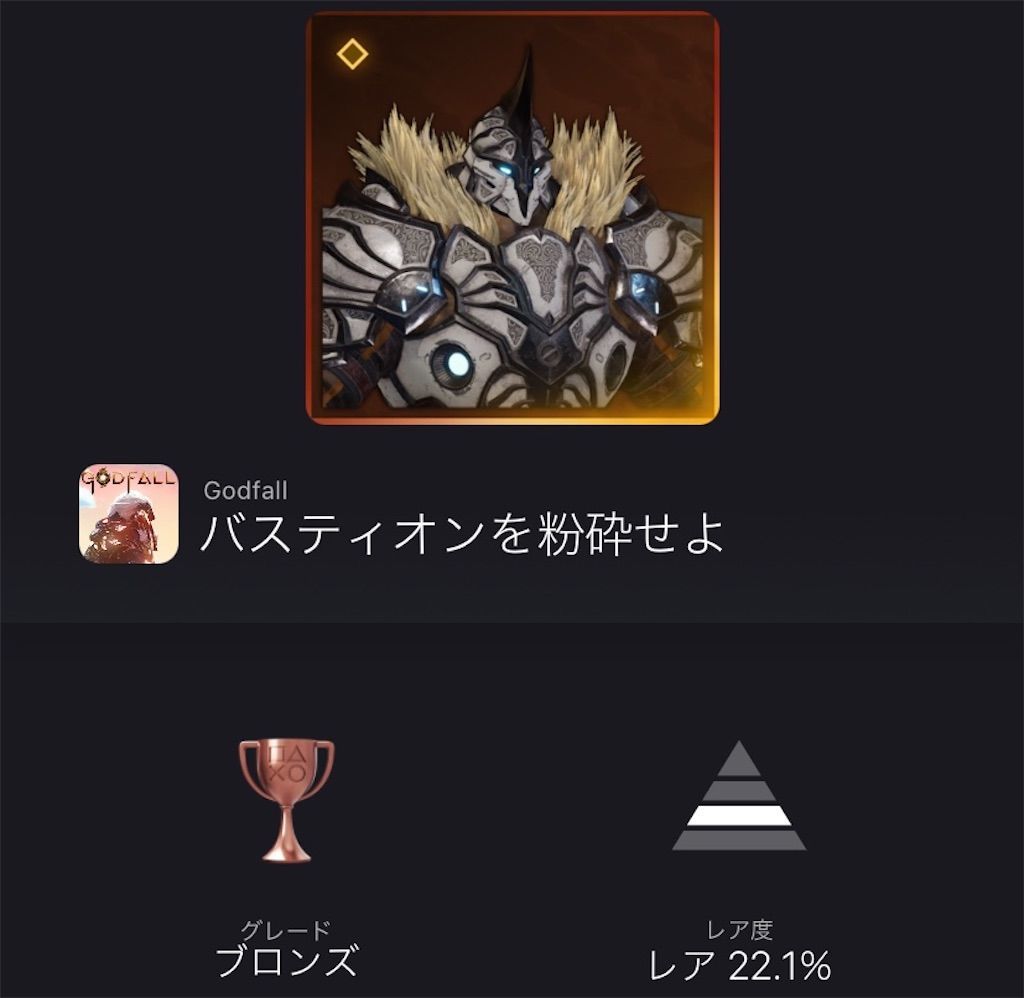This screenshot has height=998, width=1024.
Task: Open the armored knight trophy artwork
Action: 513,218
